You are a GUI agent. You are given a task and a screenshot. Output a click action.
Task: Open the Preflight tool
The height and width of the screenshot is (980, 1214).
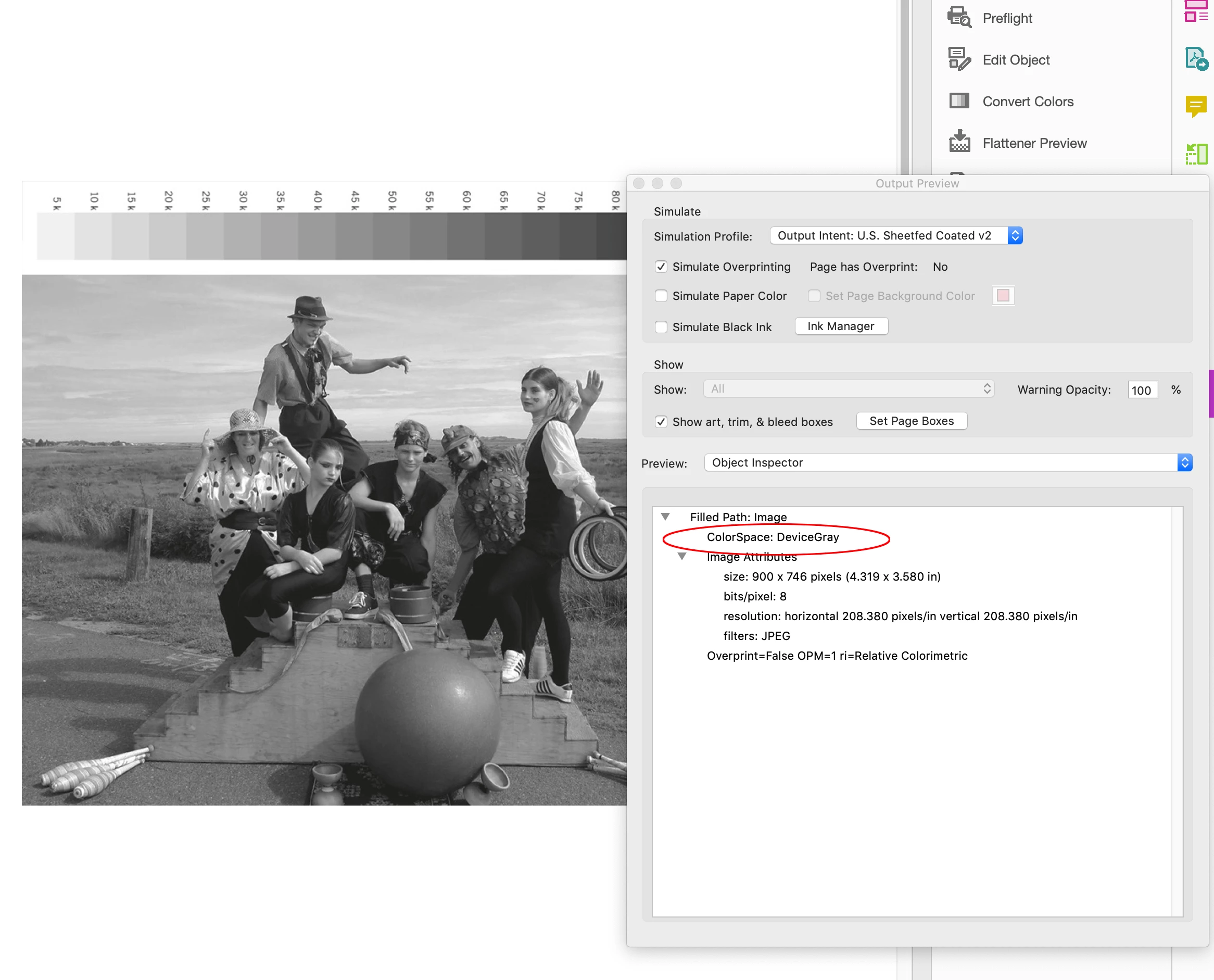click(1007, 18)
